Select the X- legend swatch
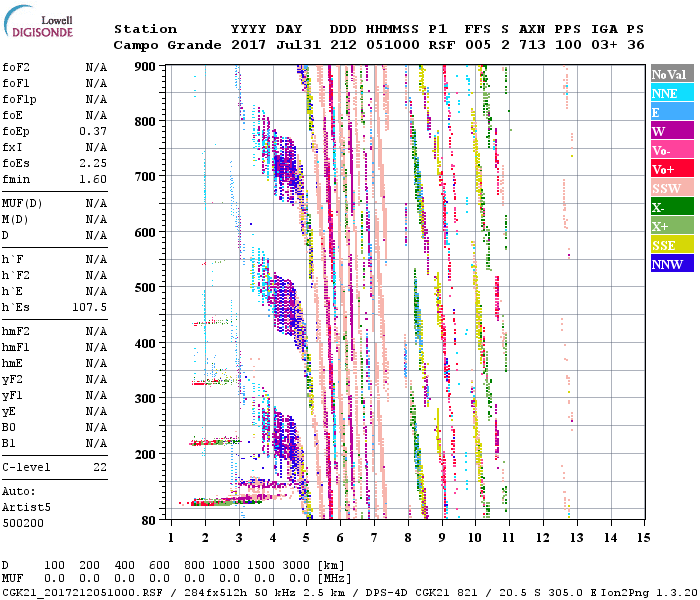Image resolution: width=700 pixels, height=600 pixels. pos(672,207)
